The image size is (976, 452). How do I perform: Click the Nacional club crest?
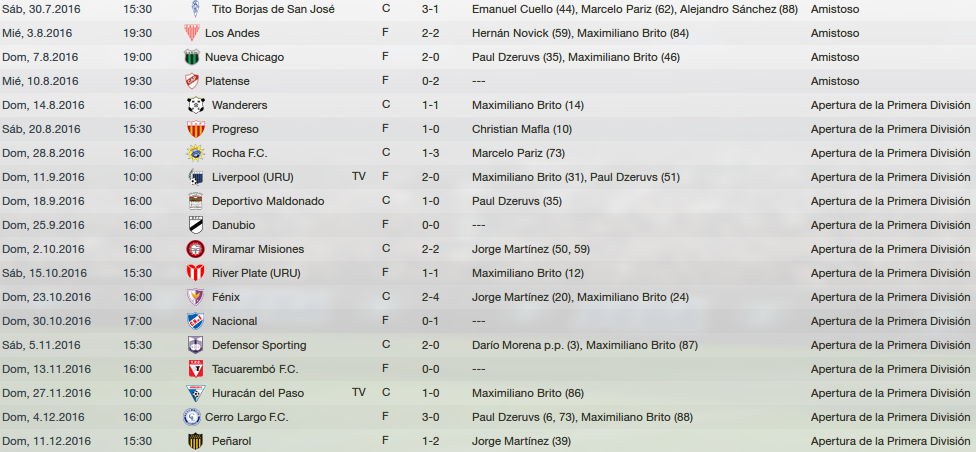pyautogui.click(x=195, y=321)
